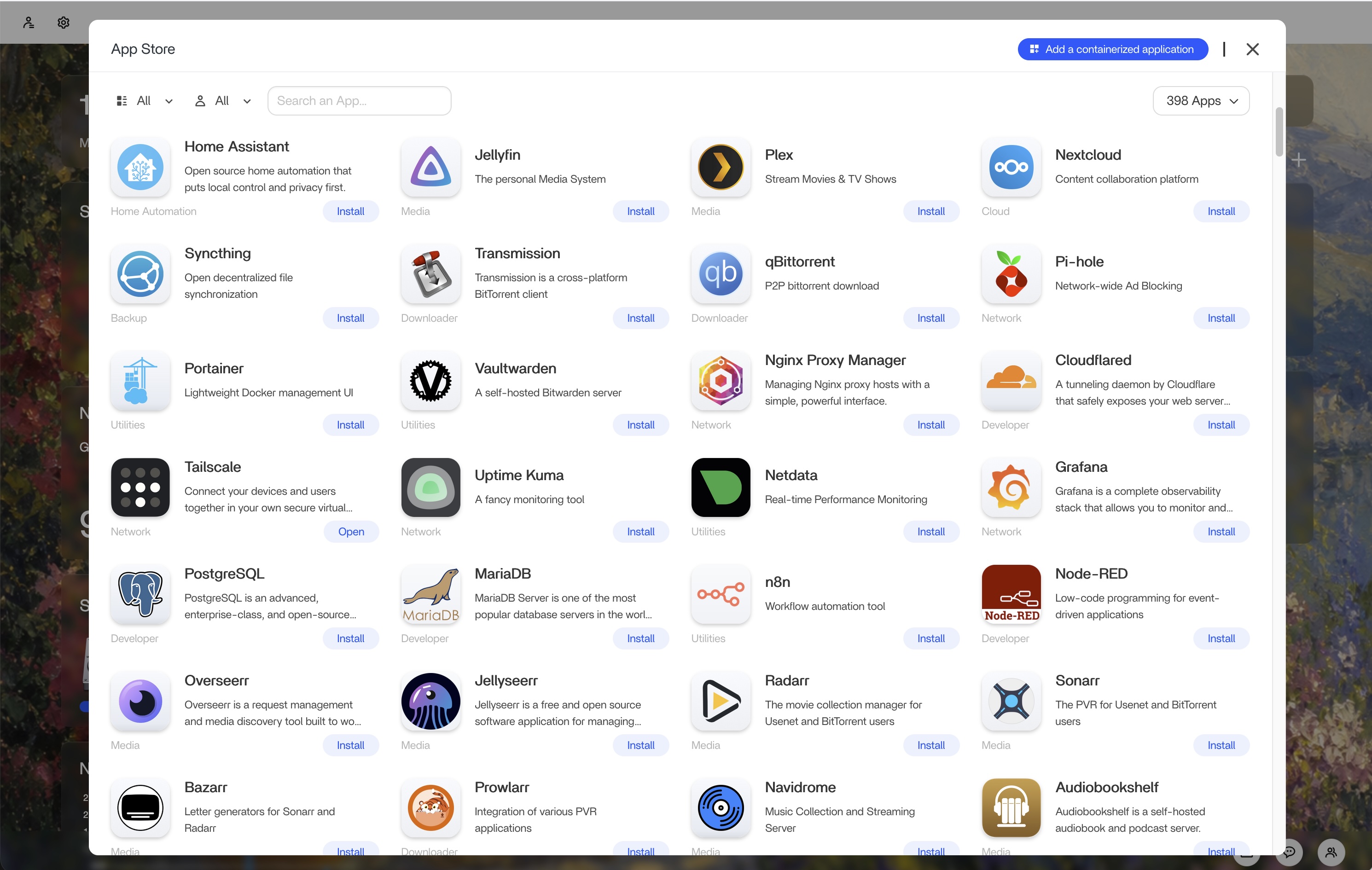The width and height of the screenshot is (1372, 870).
Task: Click the Overseerr app icon
Action: pos(140,702)
